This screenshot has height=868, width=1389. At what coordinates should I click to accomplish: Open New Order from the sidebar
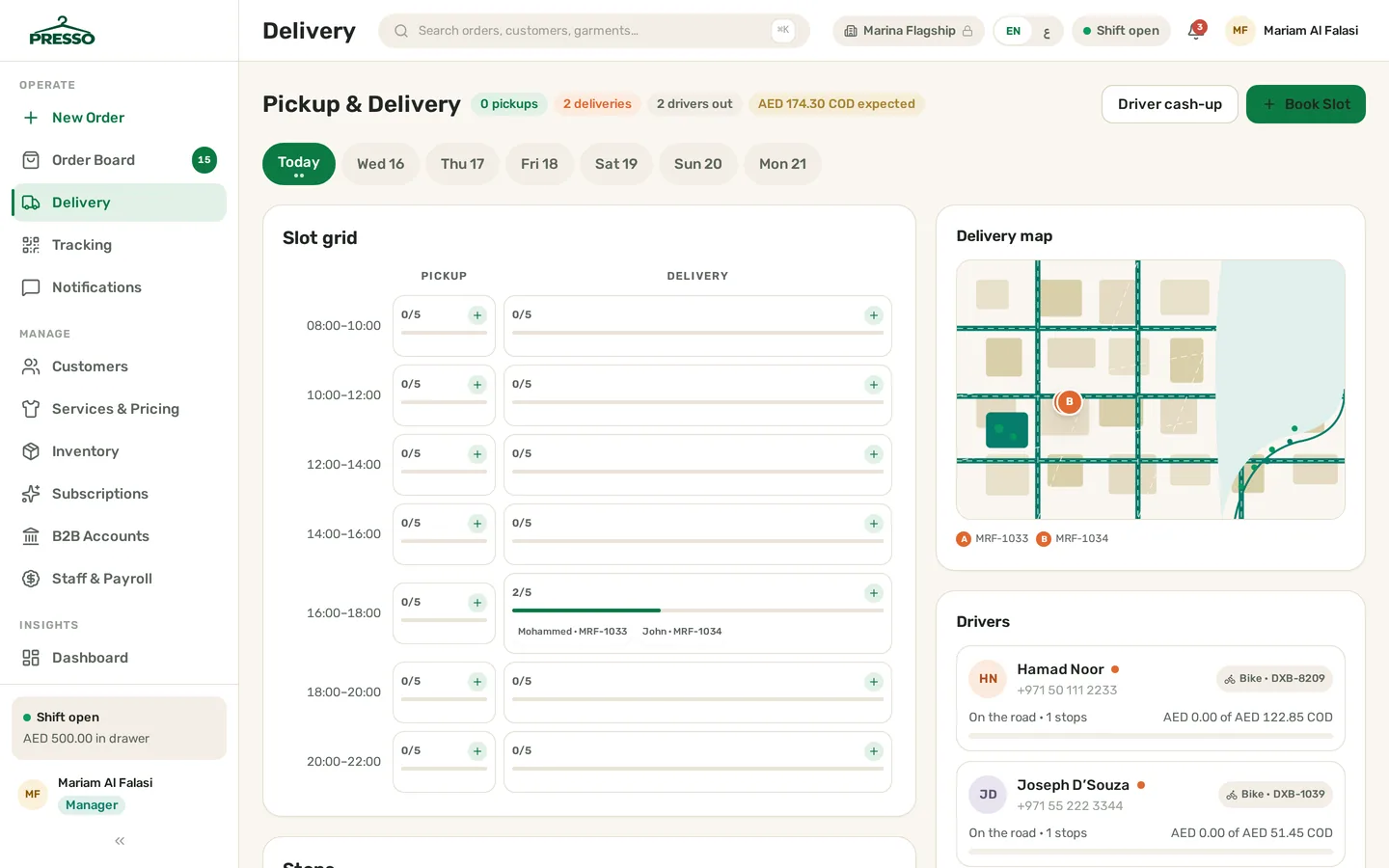point(119,118)
